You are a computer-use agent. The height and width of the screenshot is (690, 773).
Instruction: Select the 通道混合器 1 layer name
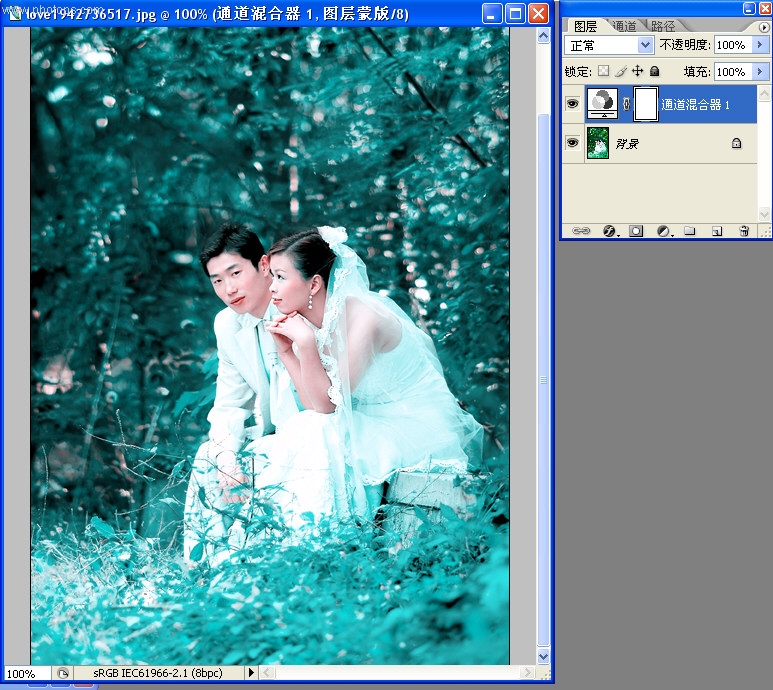(x=695, y=104)
